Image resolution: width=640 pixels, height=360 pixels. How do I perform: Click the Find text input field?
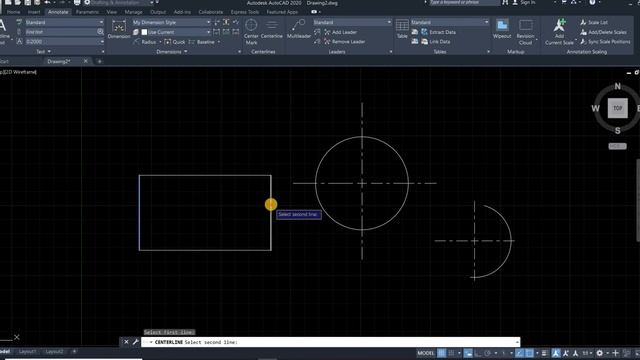pos(60,32)
